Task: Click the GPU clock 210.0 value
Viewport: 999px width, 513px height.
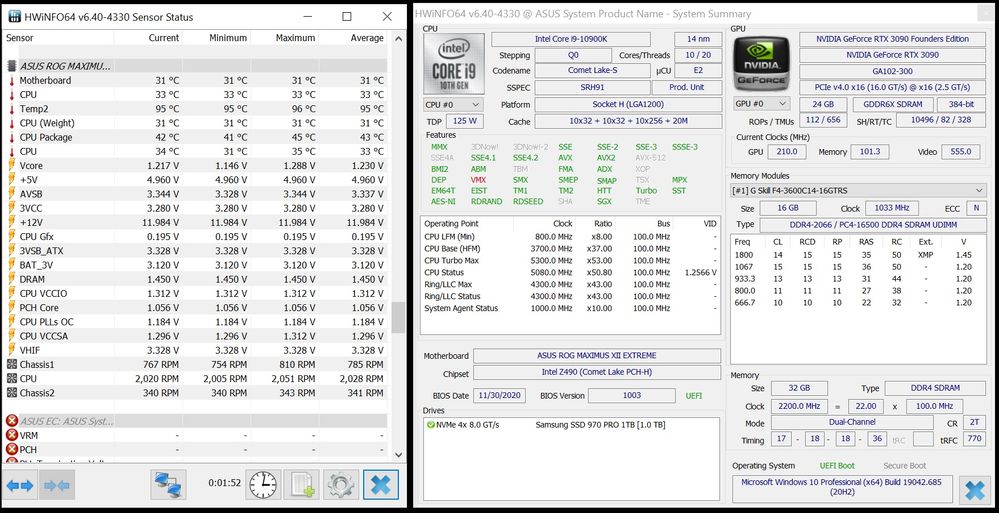Action: click(x=786, y=152)
